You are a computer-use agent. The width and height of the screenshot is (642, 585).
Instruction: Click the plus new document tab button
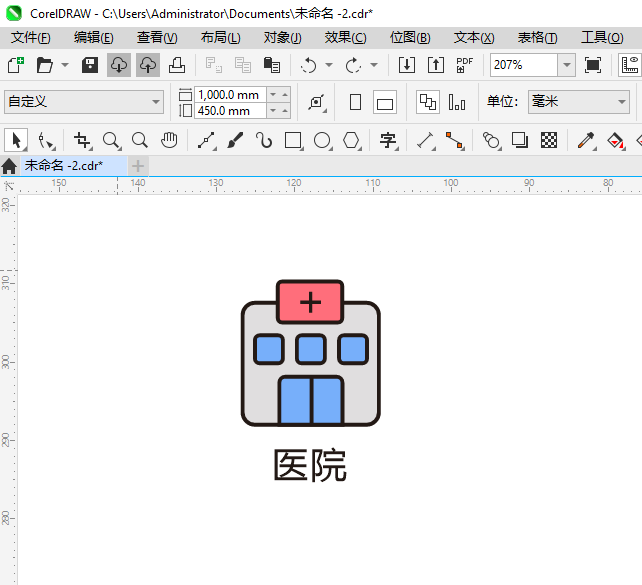click(138, 166)
